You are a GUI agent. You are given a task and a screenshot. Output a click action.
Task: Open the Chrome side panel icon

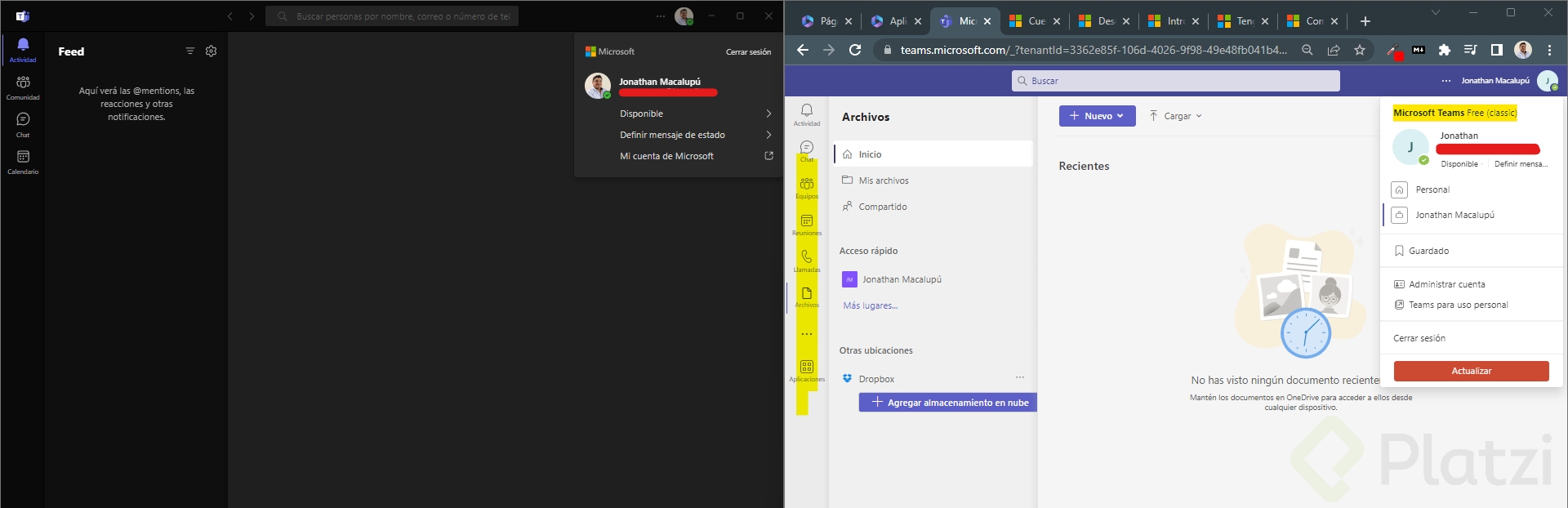click(x=1497, y=50)
